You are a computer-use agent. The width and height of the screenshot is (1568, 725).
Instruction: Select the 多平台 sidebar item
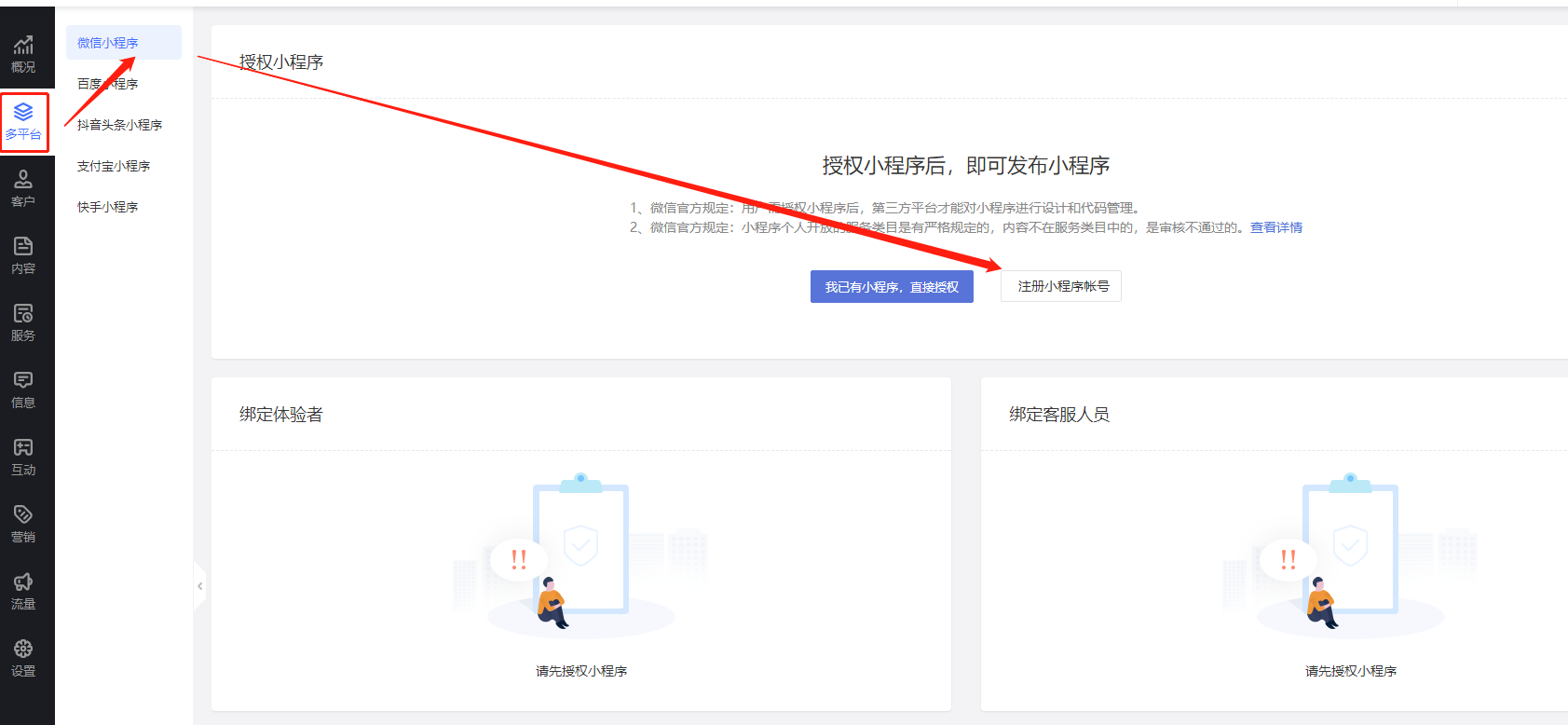(x=23, y=122)
